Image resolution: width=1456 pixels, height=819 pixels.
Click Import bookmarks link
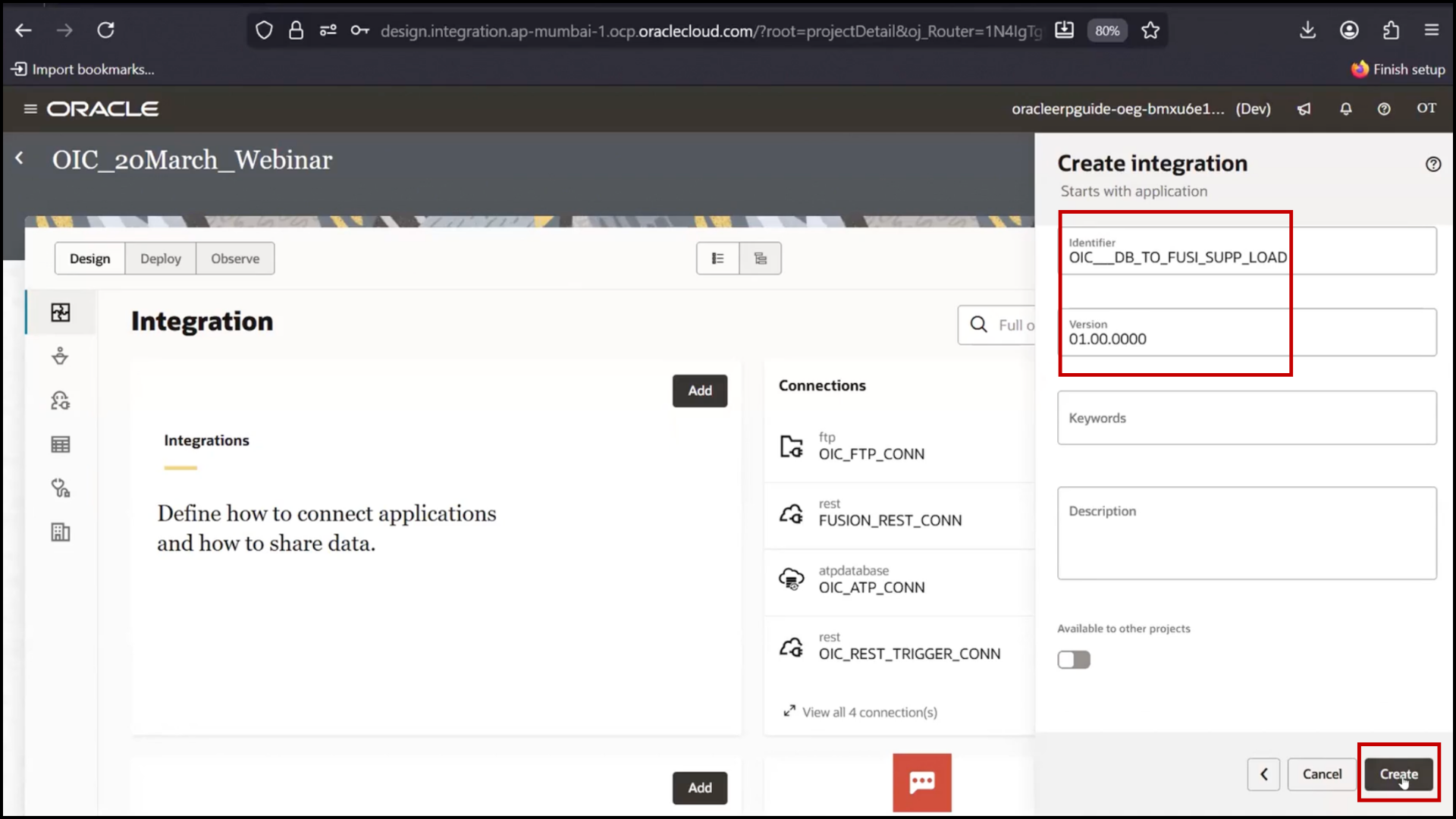[x=83, y=69]
